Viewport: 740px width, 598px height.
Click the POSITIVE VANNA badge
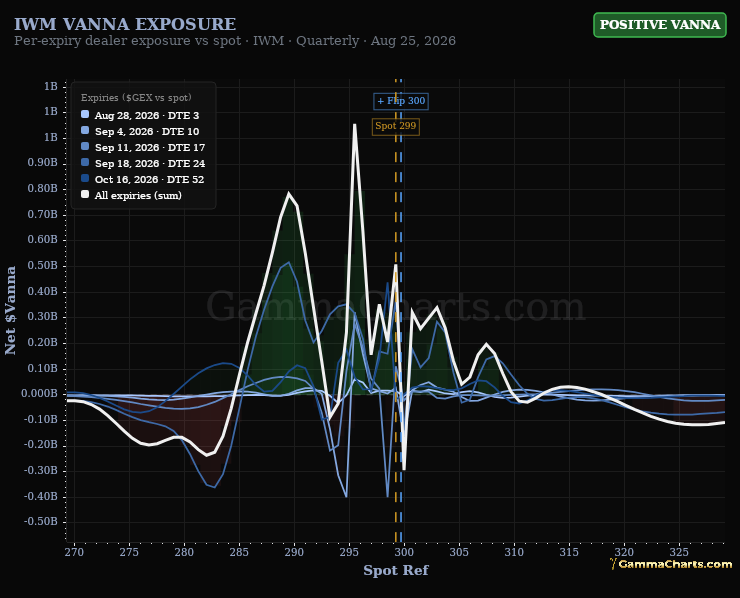[659, 25]
